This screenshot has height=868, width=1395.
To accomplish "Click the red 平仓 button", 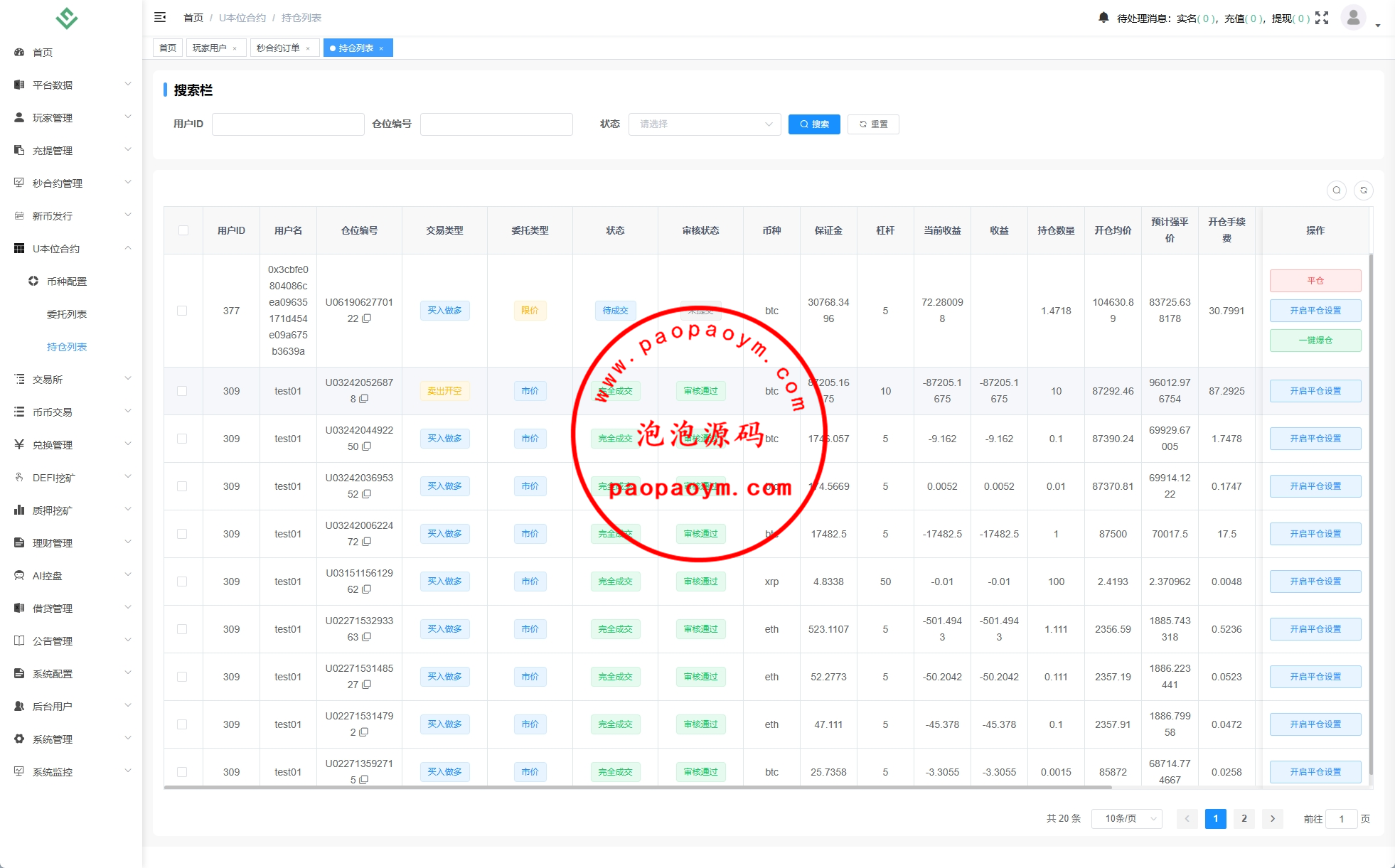I will coord(1315,281).
